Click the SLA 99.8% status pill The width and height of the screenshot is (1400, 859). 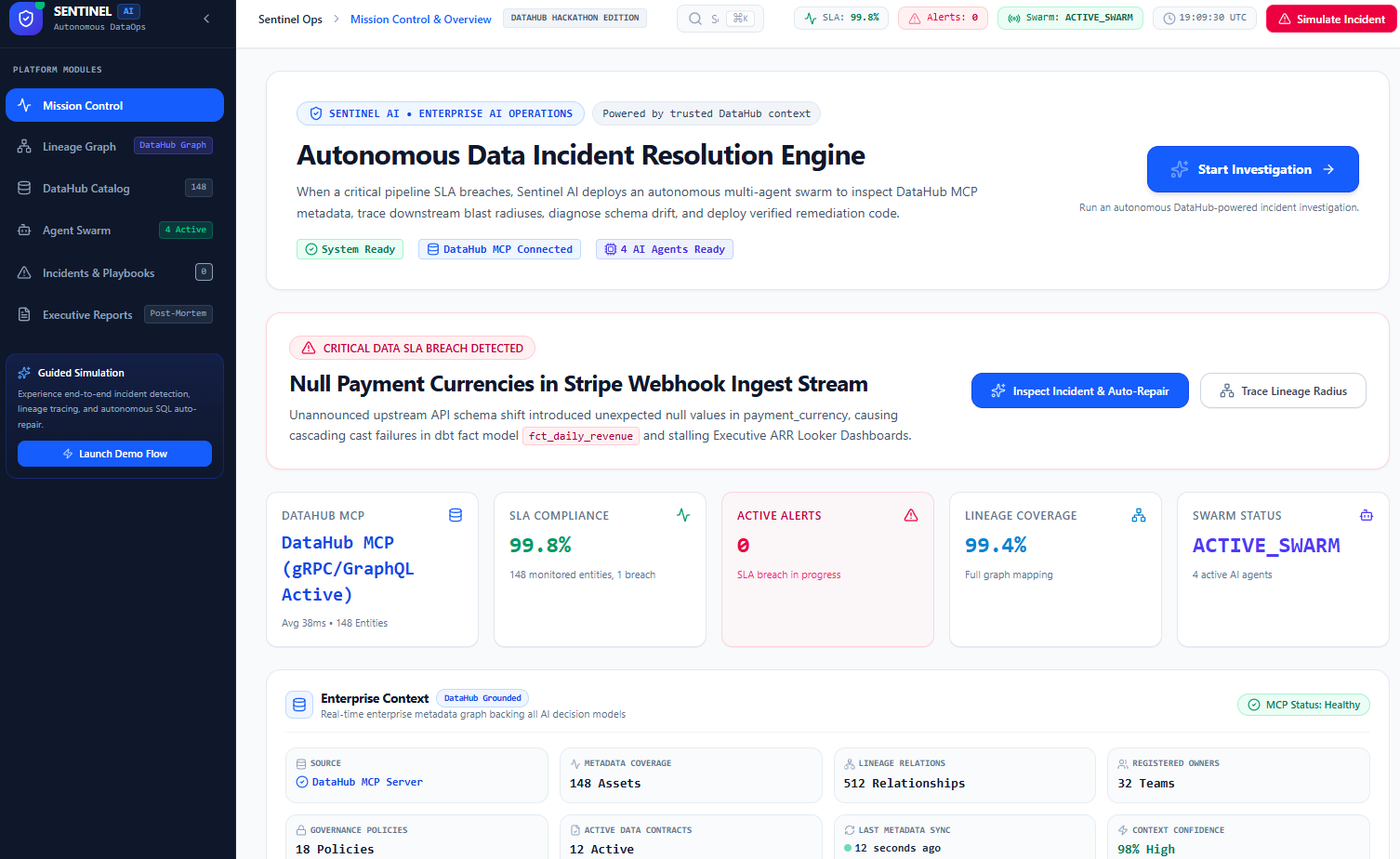coord(841,18)
